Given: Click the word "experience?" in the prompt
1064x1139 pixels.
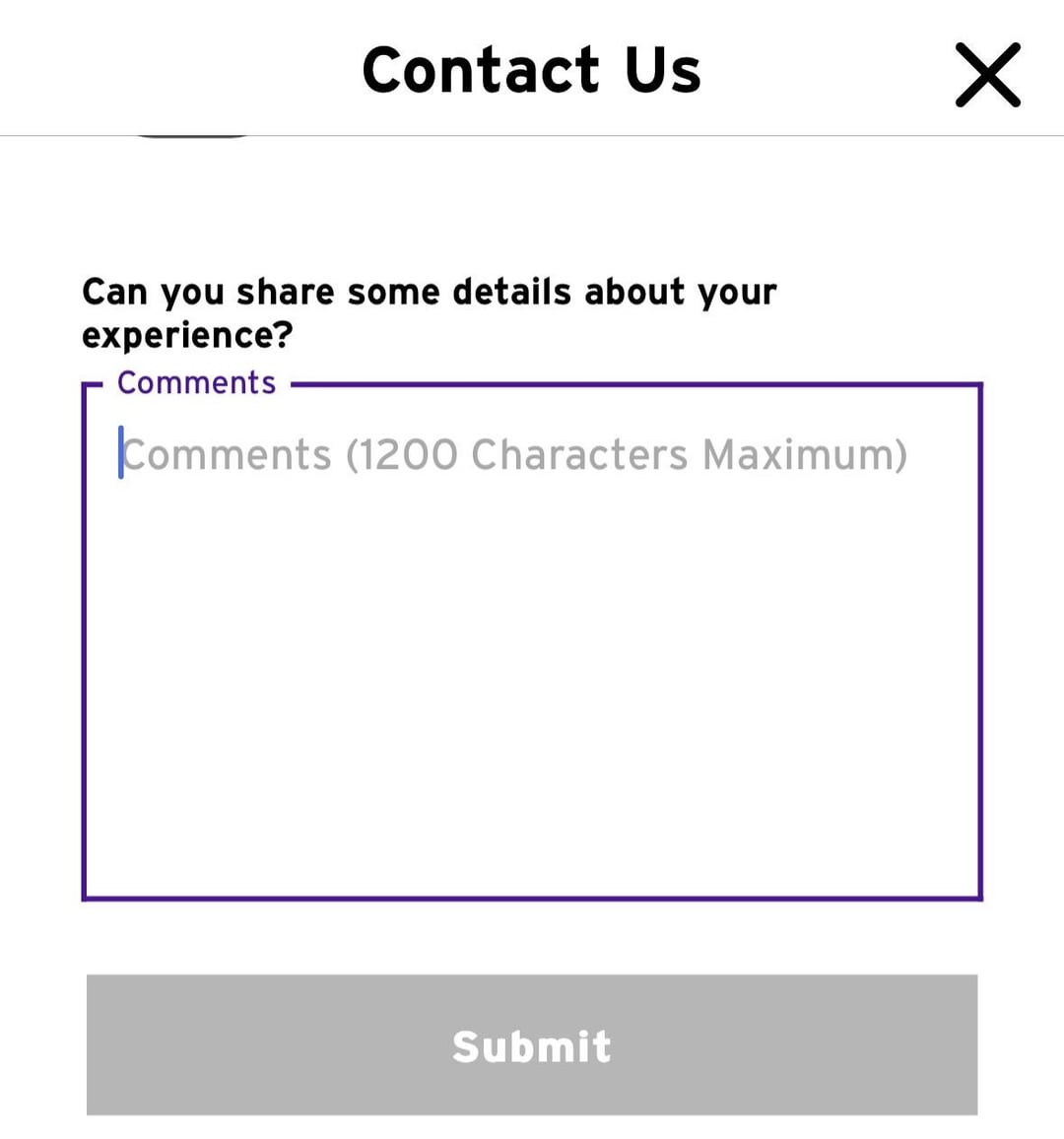Looking at the screenshot, I should [187, 336].
